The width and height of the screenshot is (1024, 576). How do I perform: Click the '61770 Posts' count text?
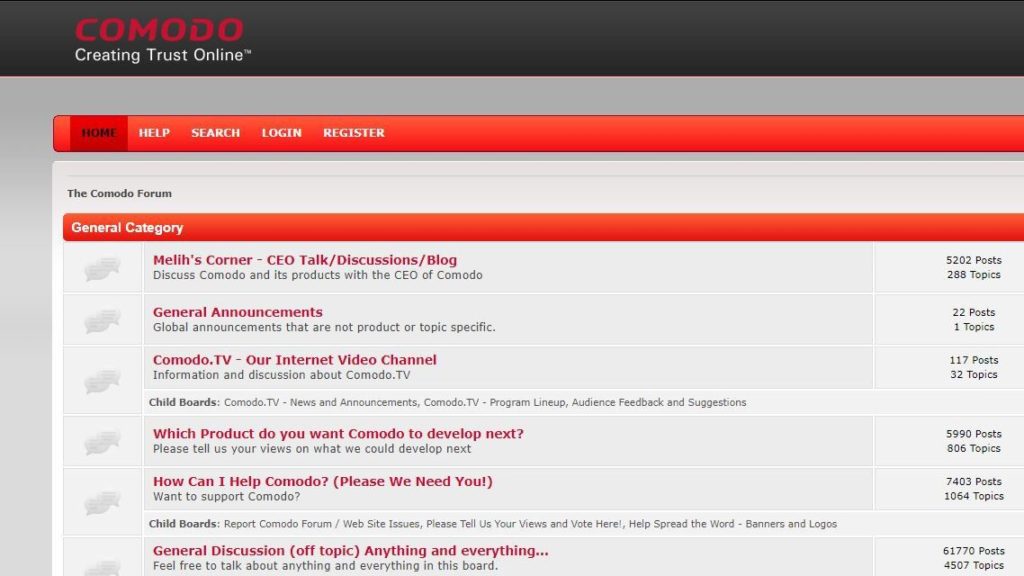click(974, 551)
